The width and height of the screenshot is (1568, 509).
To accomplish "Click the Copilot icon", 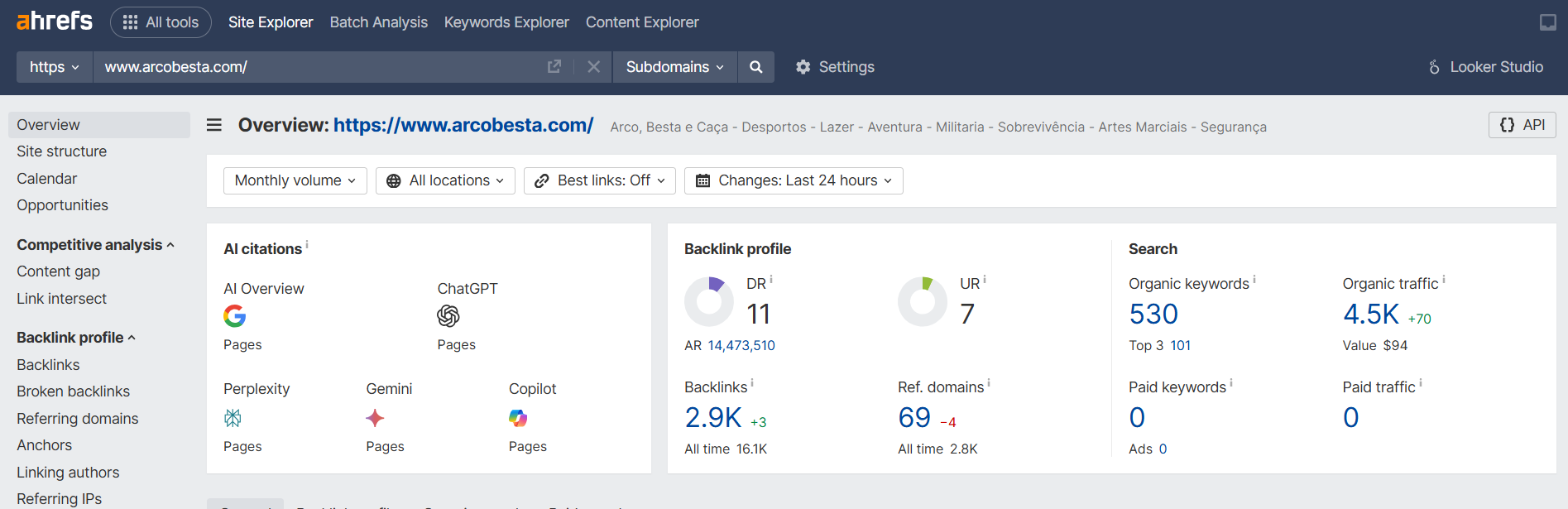I will [x=518, y=419].
